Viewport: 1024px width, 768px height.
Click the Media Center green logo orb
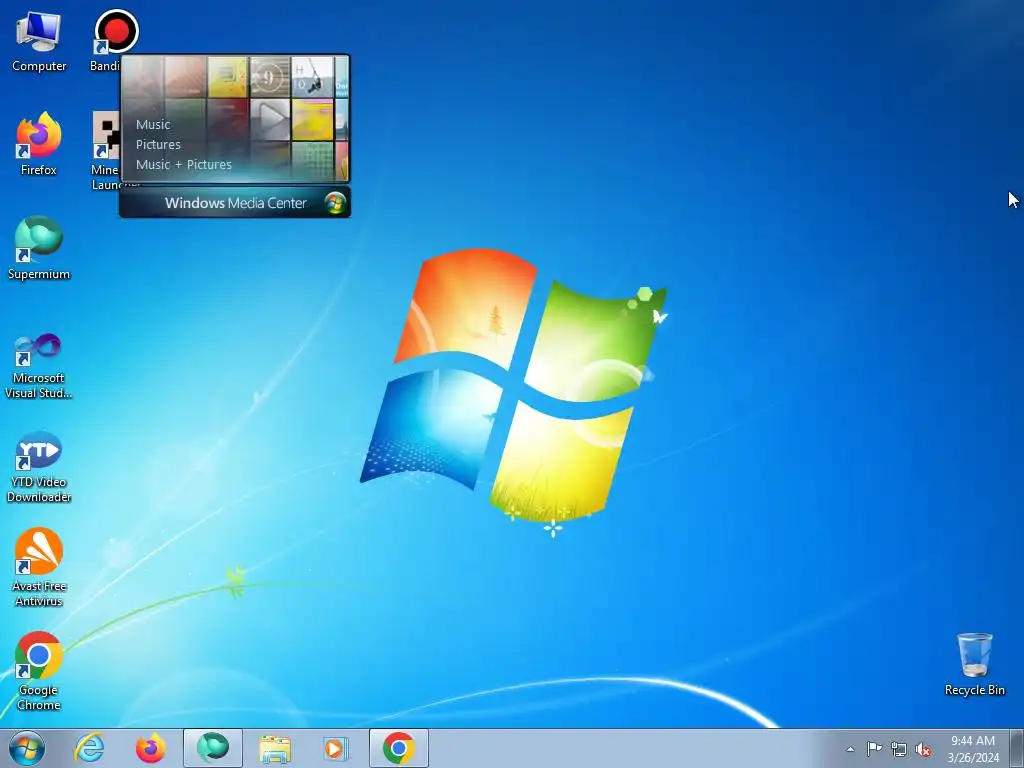coord(335,202)
